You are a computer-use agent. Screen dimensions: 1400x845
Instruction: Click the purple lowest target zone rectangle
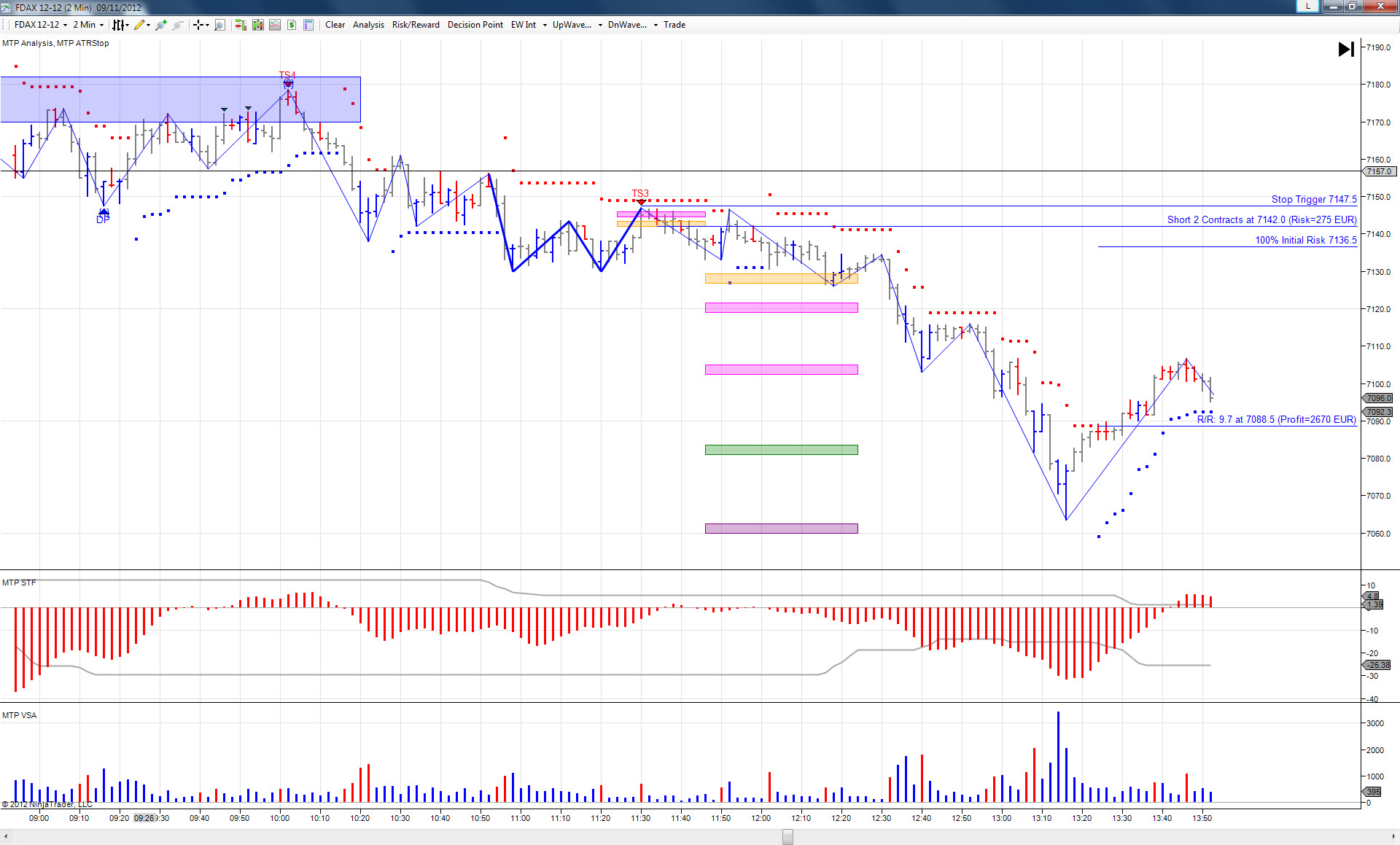[782, 529]
